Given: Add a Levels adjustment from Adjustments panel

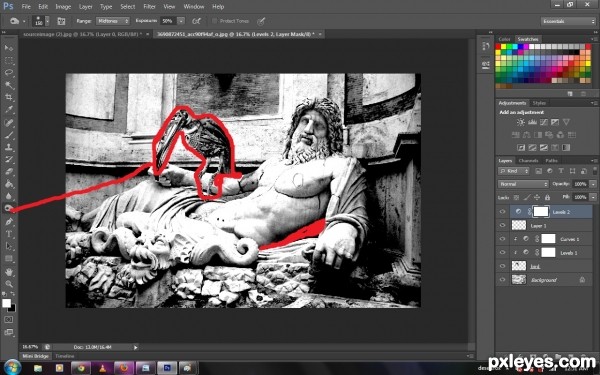Looking at the screenshot, I should pos(532,122).
